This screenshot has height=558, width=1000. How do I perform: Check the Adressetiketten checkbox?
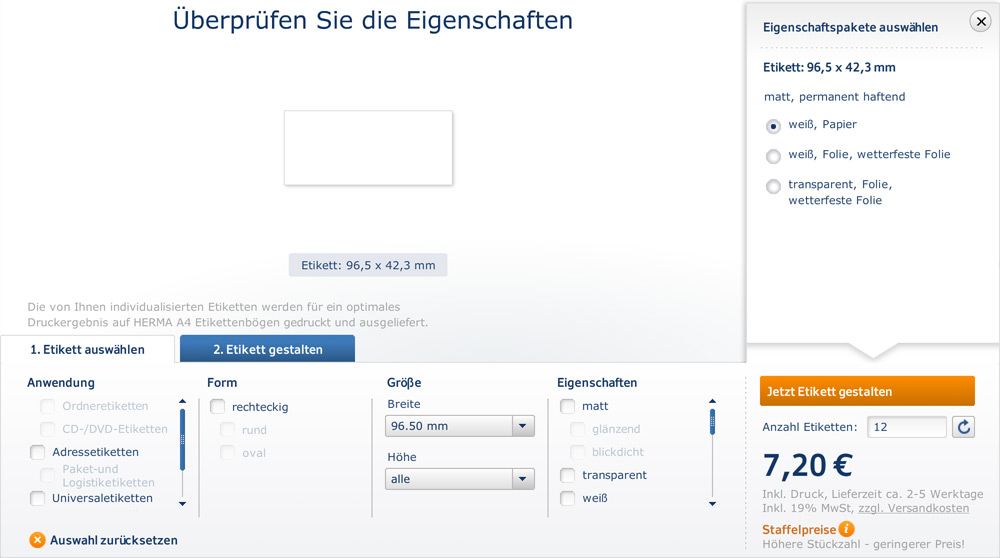[38, 452]
